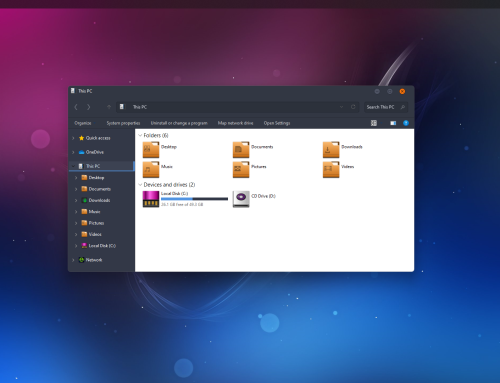Click the Back navigation arrow

[x=76, y=107]
